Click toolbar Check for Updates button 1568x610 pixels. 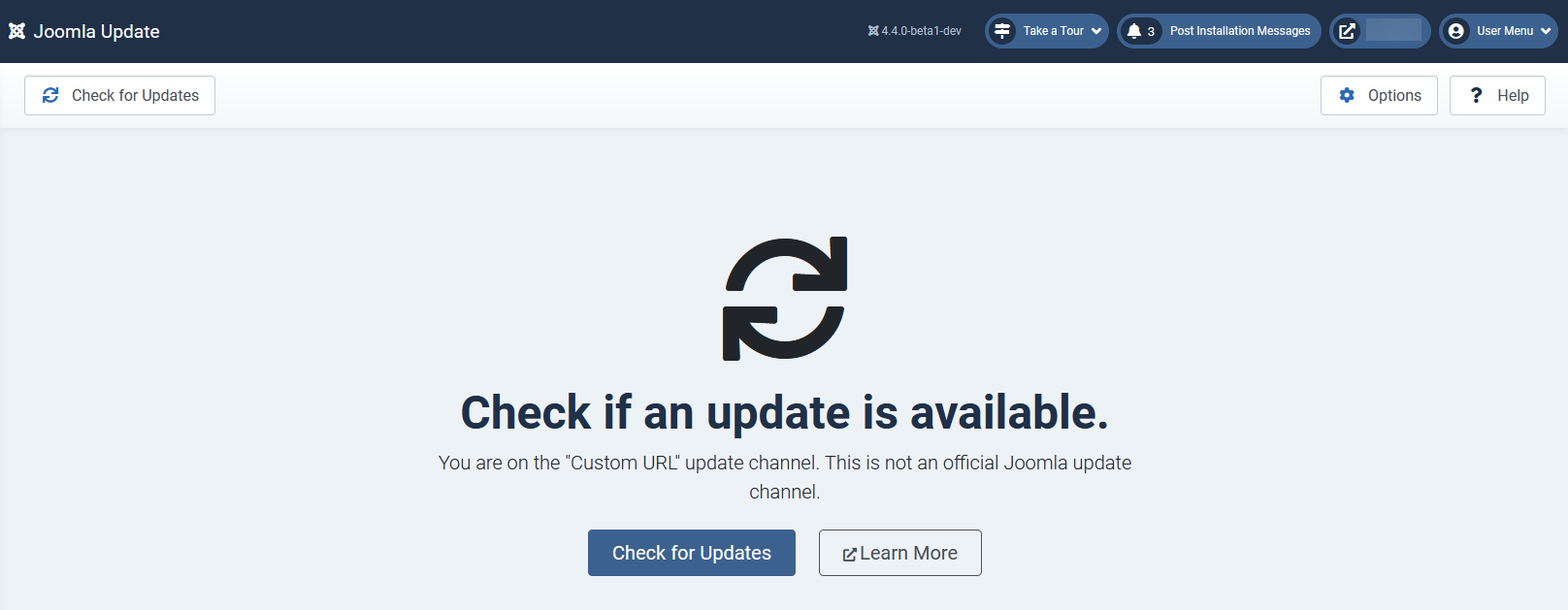click(119, 95)
